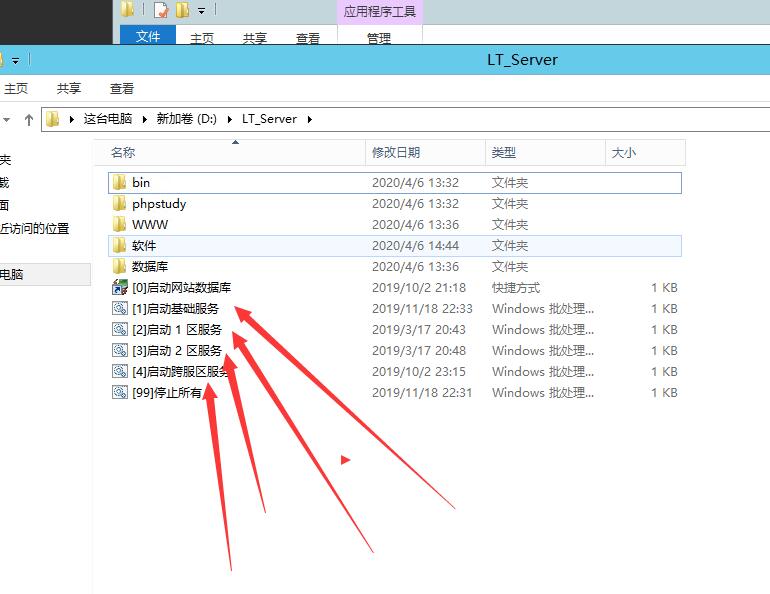This screenshot has width=770, height=594.
Task: Open 主页 tab in LT_Server window
Action: (16, 89)
